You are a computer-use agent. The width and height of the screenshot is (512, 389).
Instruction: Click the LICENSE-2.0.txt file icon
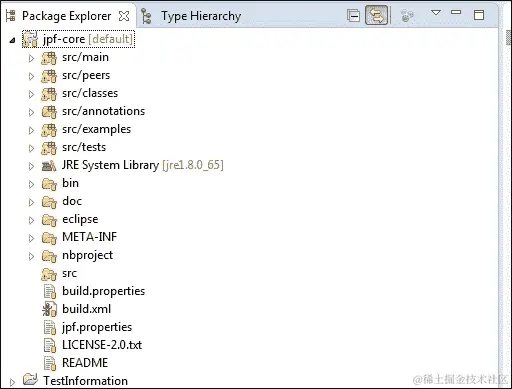(50, 345)
